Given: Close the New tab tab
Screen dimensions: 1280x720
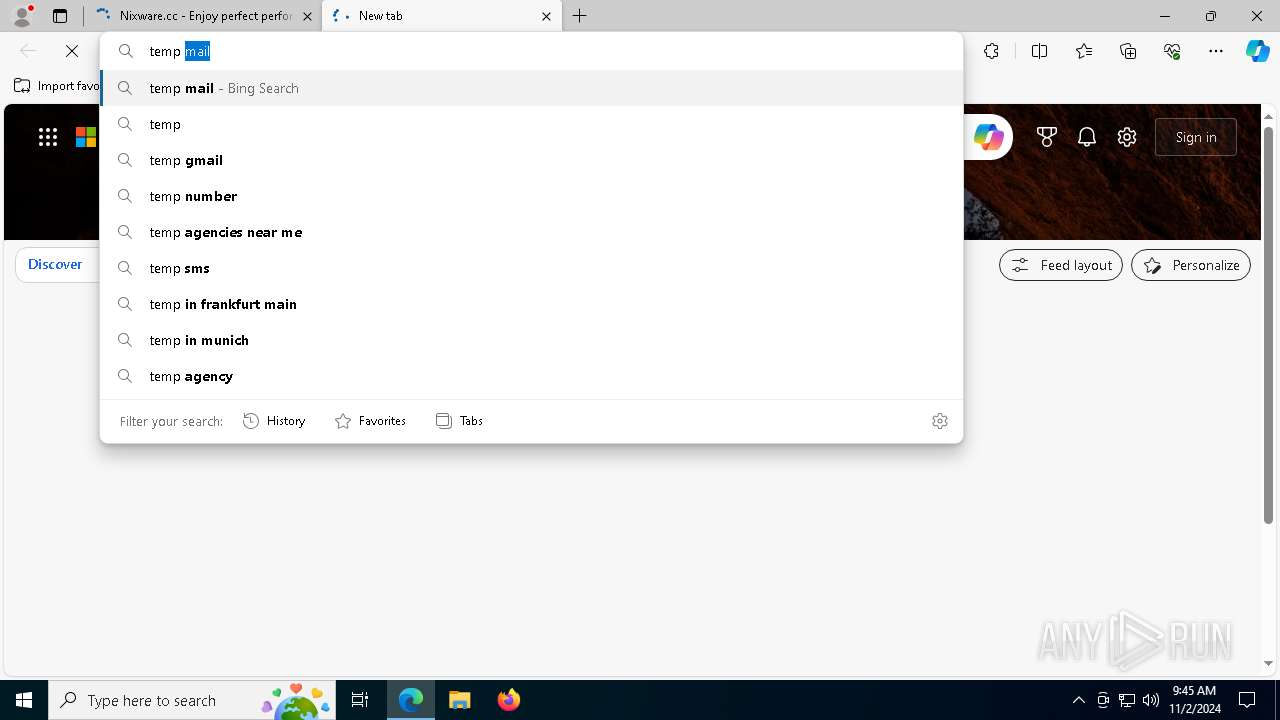Looking at the screenshot, I should [x=546, y=16].
